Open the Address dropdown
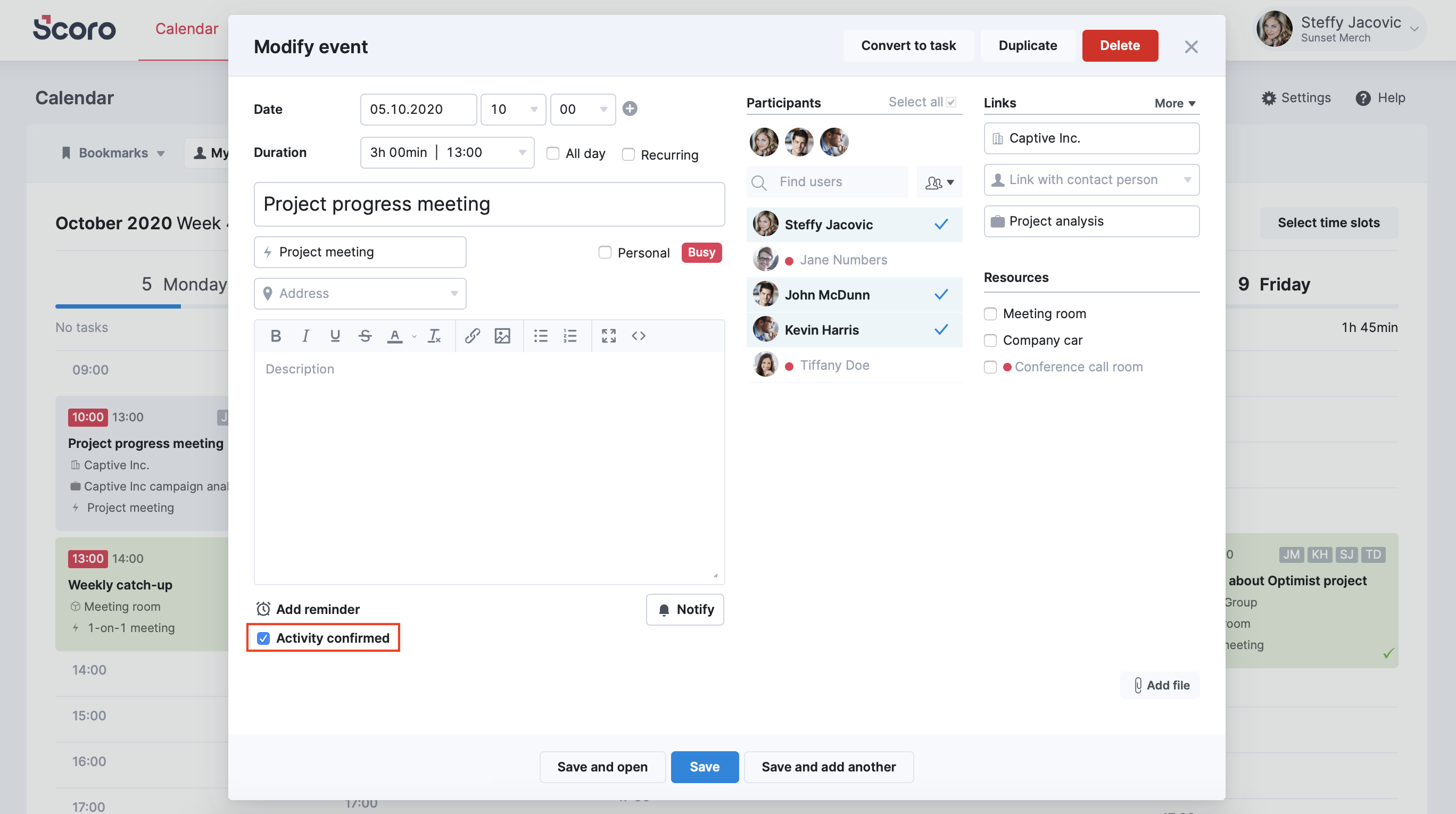The width and height of the screenshot is (1456, 814). (x=360, y=293)
